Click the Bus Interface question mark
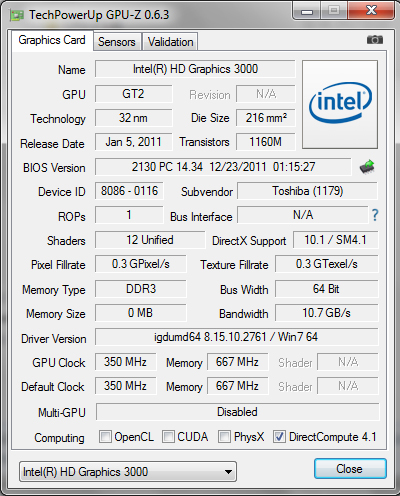 point(375,215)
